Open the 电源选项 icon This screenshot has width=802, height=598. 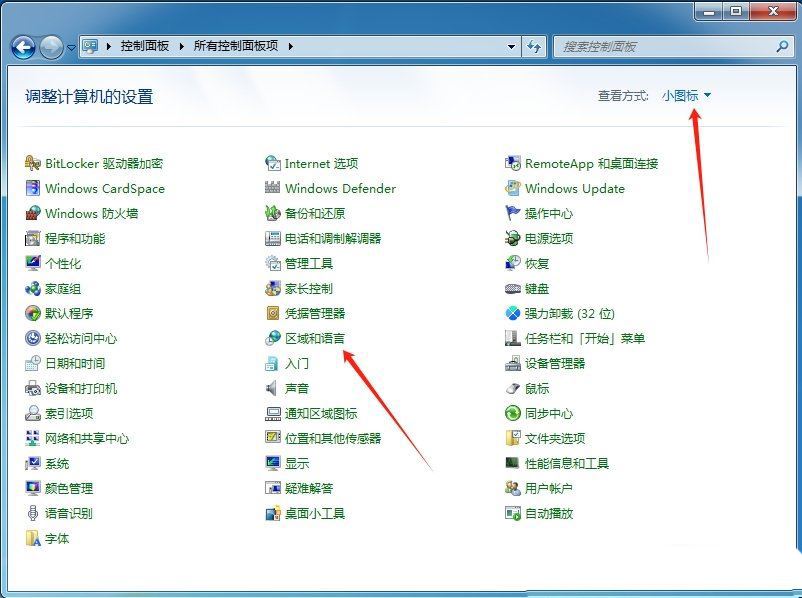point(513,238)
